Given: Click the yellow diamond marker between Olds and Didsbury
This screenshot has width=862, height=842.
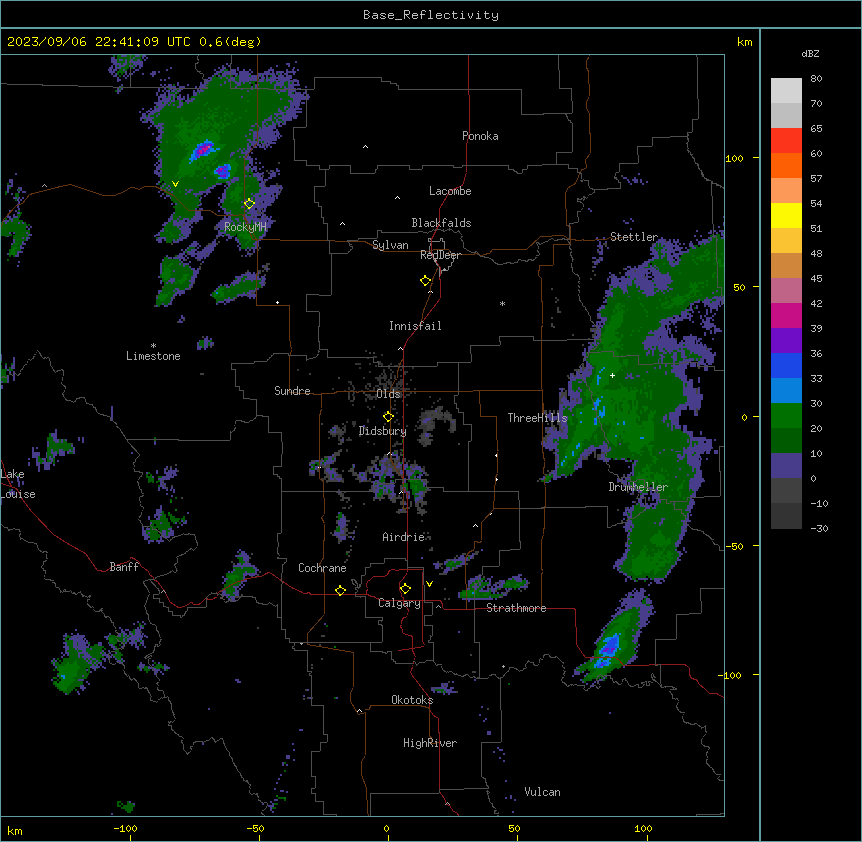Looking at the screenshot, I should pyautogui.click(x=389, y=417).
